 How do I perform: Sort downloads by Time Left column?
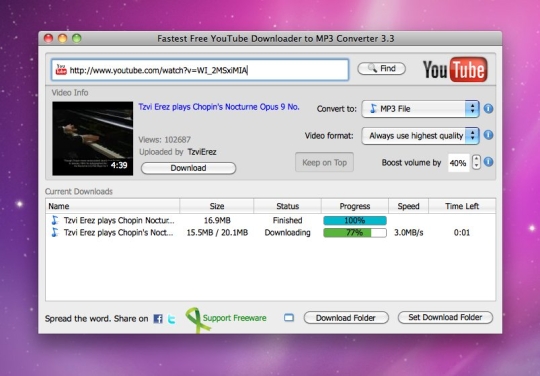[x=462, y=206]
